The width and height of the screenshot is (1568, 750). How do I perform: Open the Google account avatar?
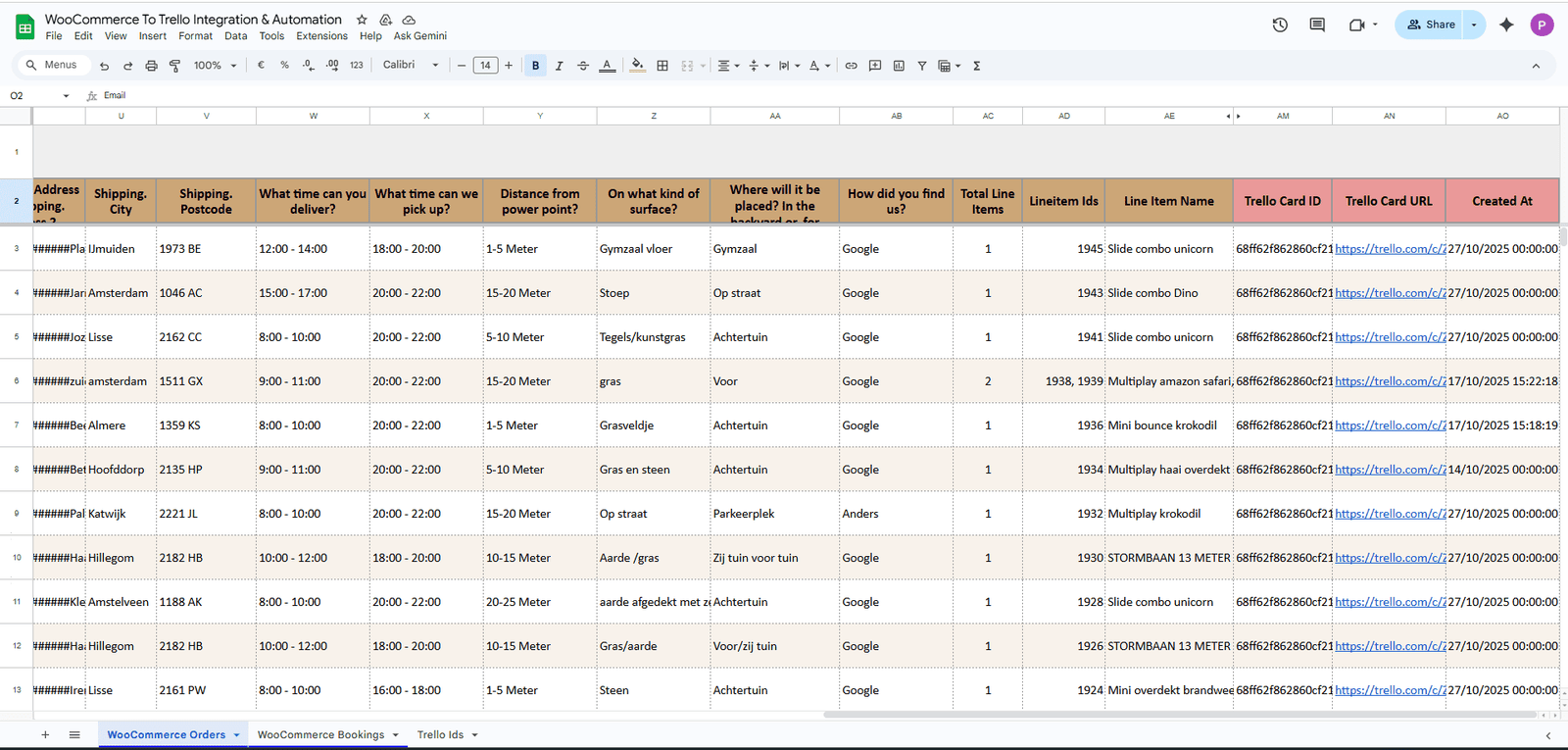click(1542, 25)
